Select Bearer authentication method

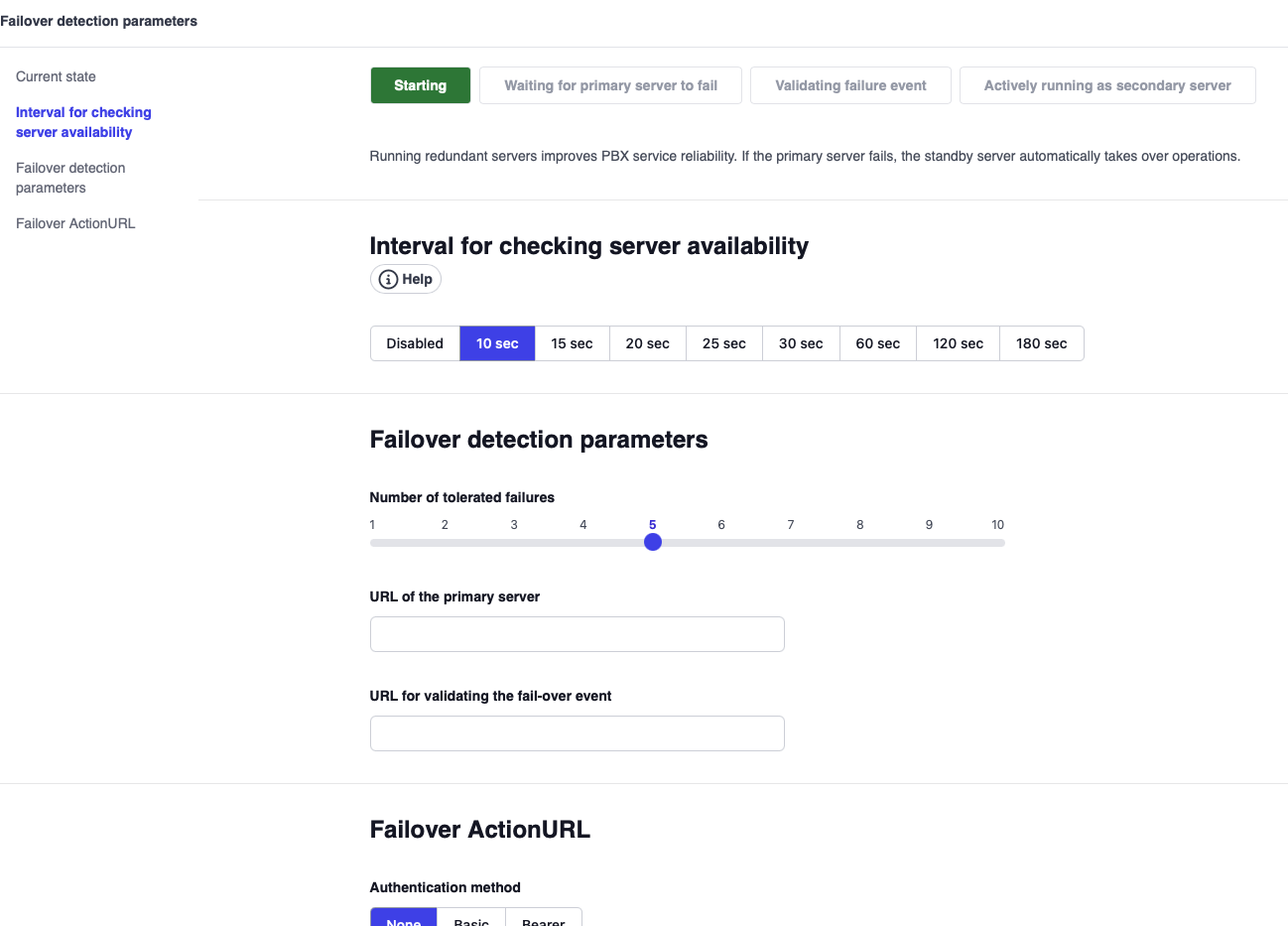(544, 920)
